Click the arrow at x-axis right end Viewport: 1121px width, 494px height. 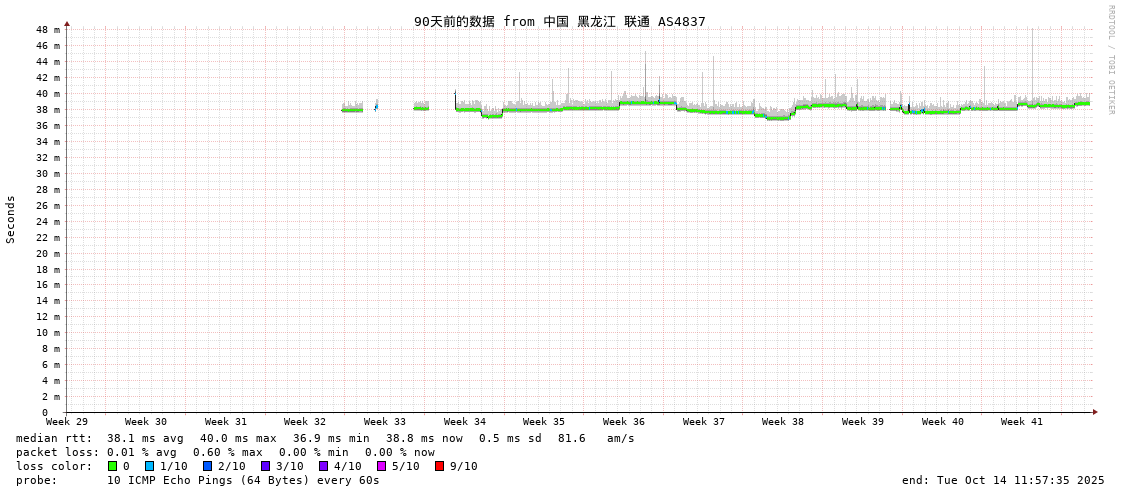tap(1095, 412)
